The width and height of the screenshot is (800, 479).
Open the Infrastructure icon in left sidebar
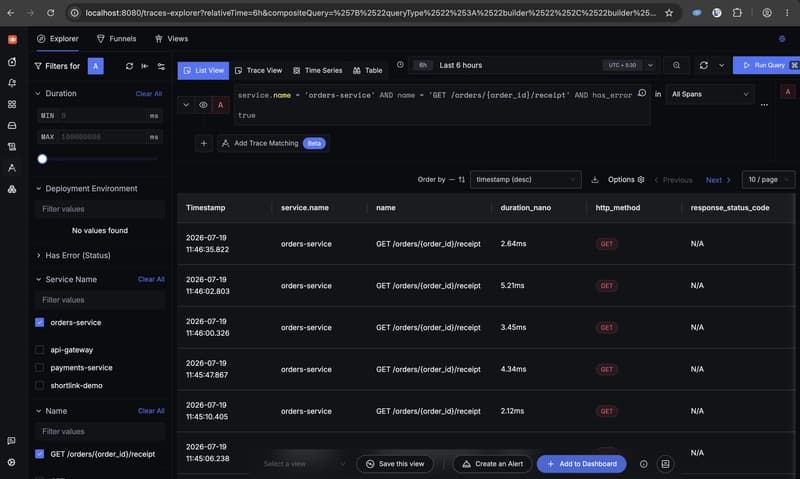[x=12, y=189]
